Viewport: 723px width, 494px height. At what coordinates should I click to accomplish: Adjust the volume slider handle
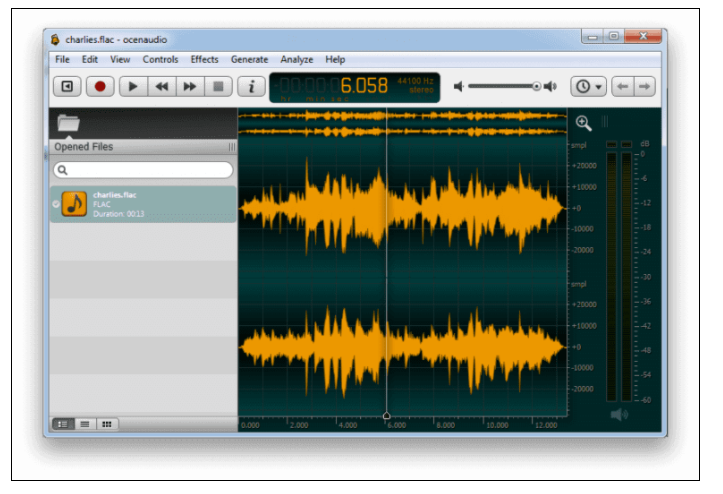[536, 86]
